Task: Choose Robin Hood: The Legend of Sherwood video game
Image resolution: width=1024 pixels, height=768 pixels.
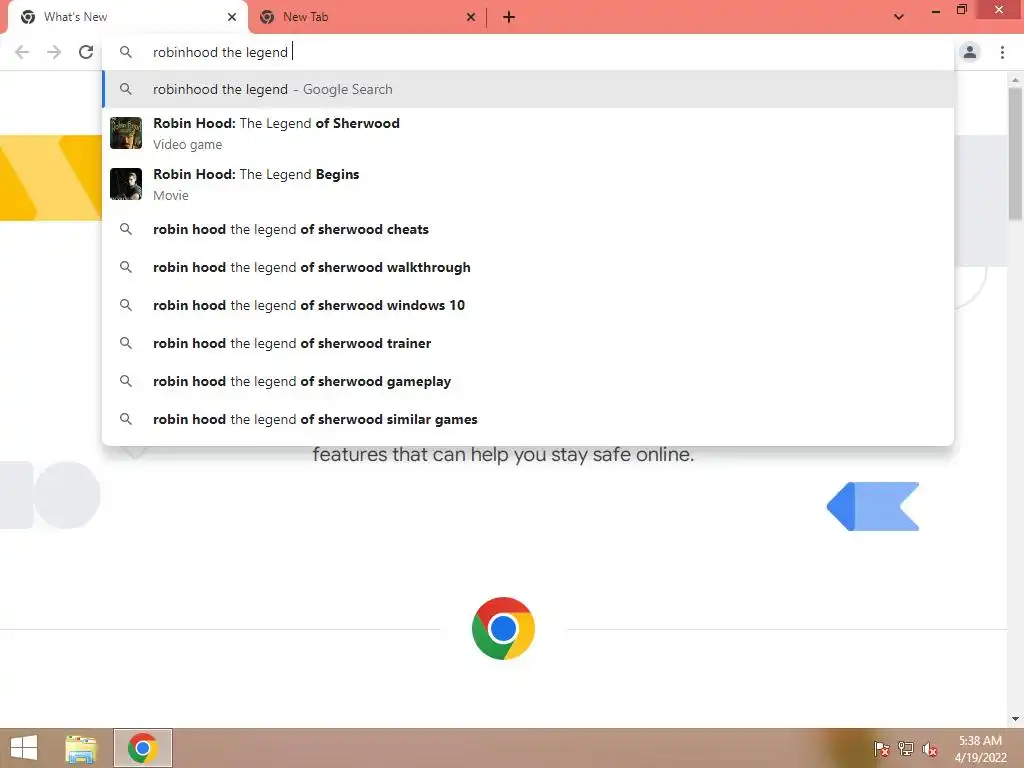Action: click(x=528, y=133)
